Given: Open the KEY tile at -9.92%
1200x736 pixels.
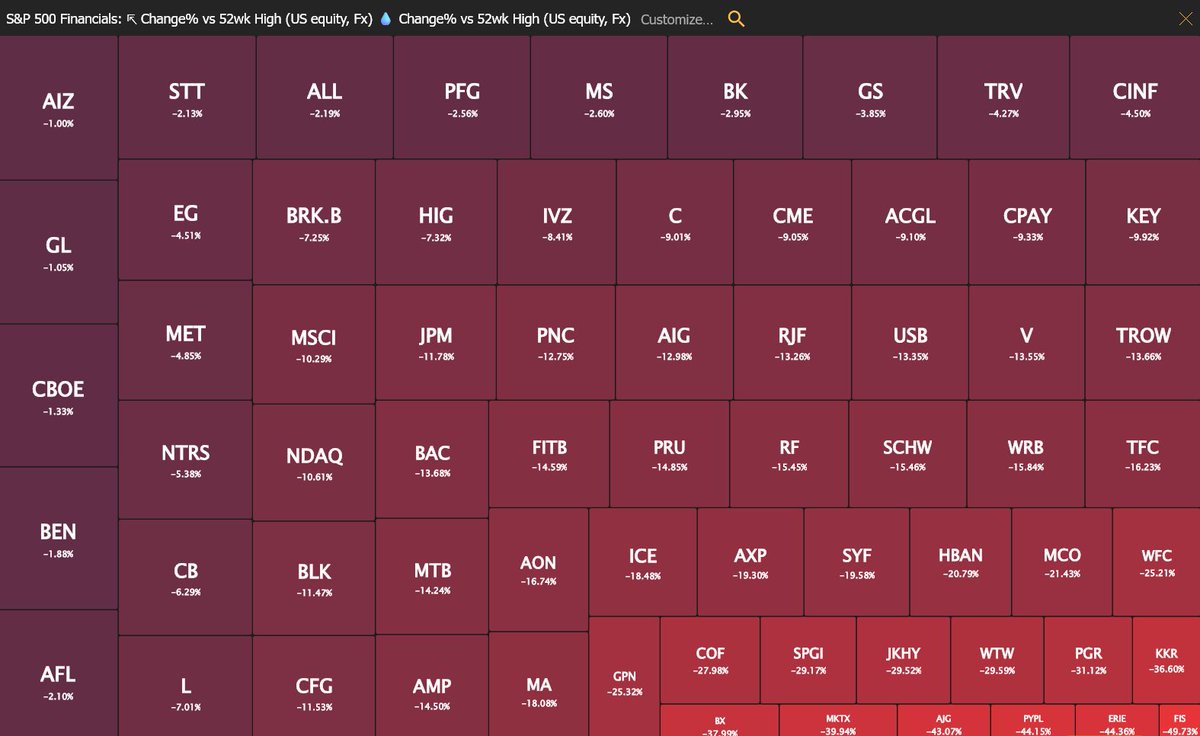Looking at the screenshot, I should point(1143,223).
